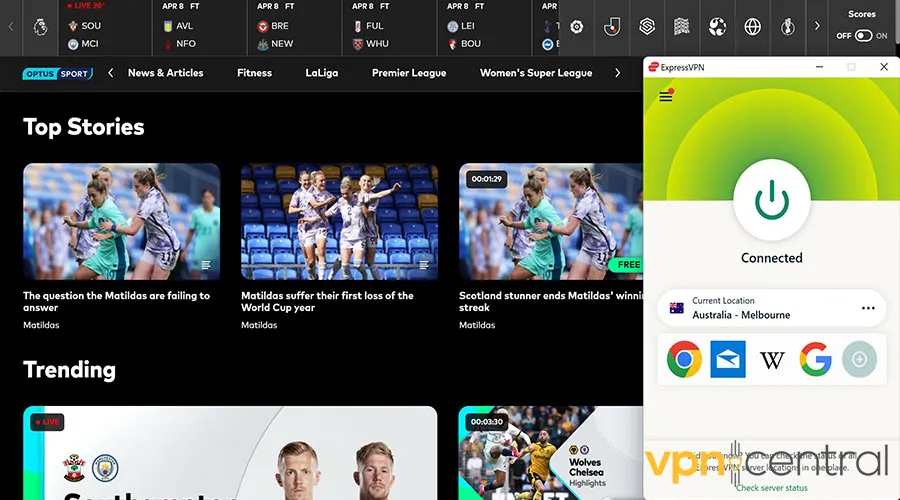Open the Matildas failing to answer thumbnail
Viewport: 900px width, 500px height.
click(x=122, y=222)
